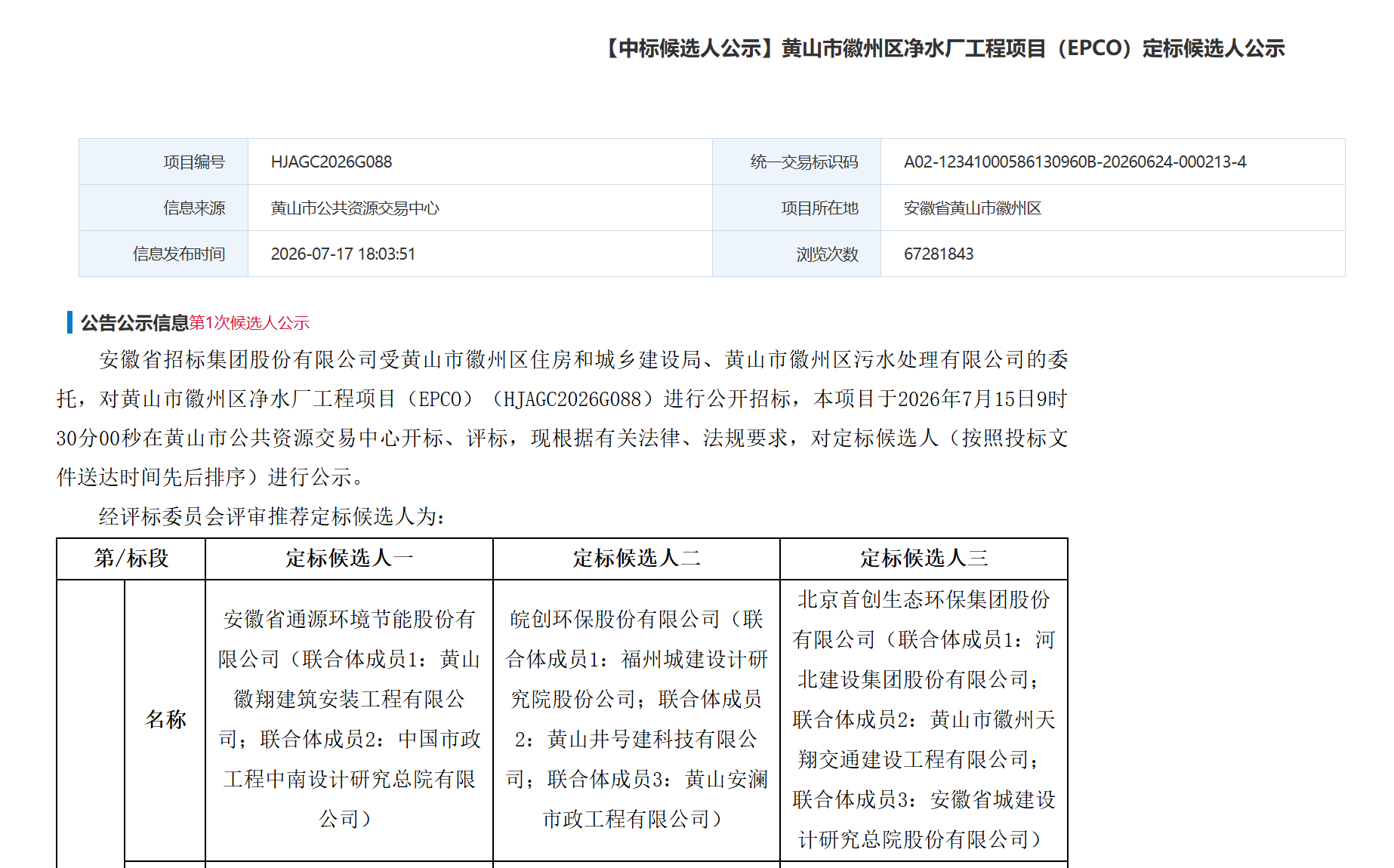Click the 项目所在地 label cell
Viewport: 1394px width, 868px height.
[797, 208]
